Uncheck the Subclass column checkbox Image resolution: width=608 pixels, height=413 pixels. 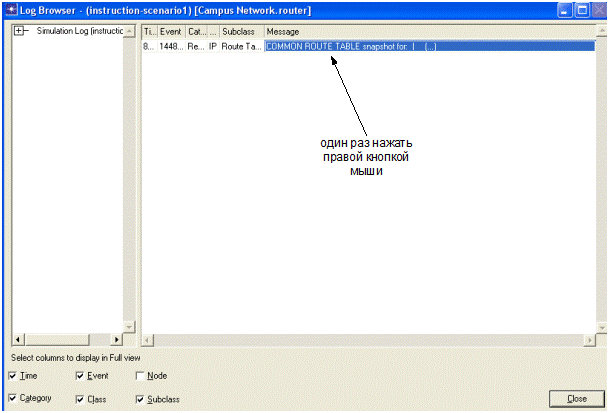140,399
